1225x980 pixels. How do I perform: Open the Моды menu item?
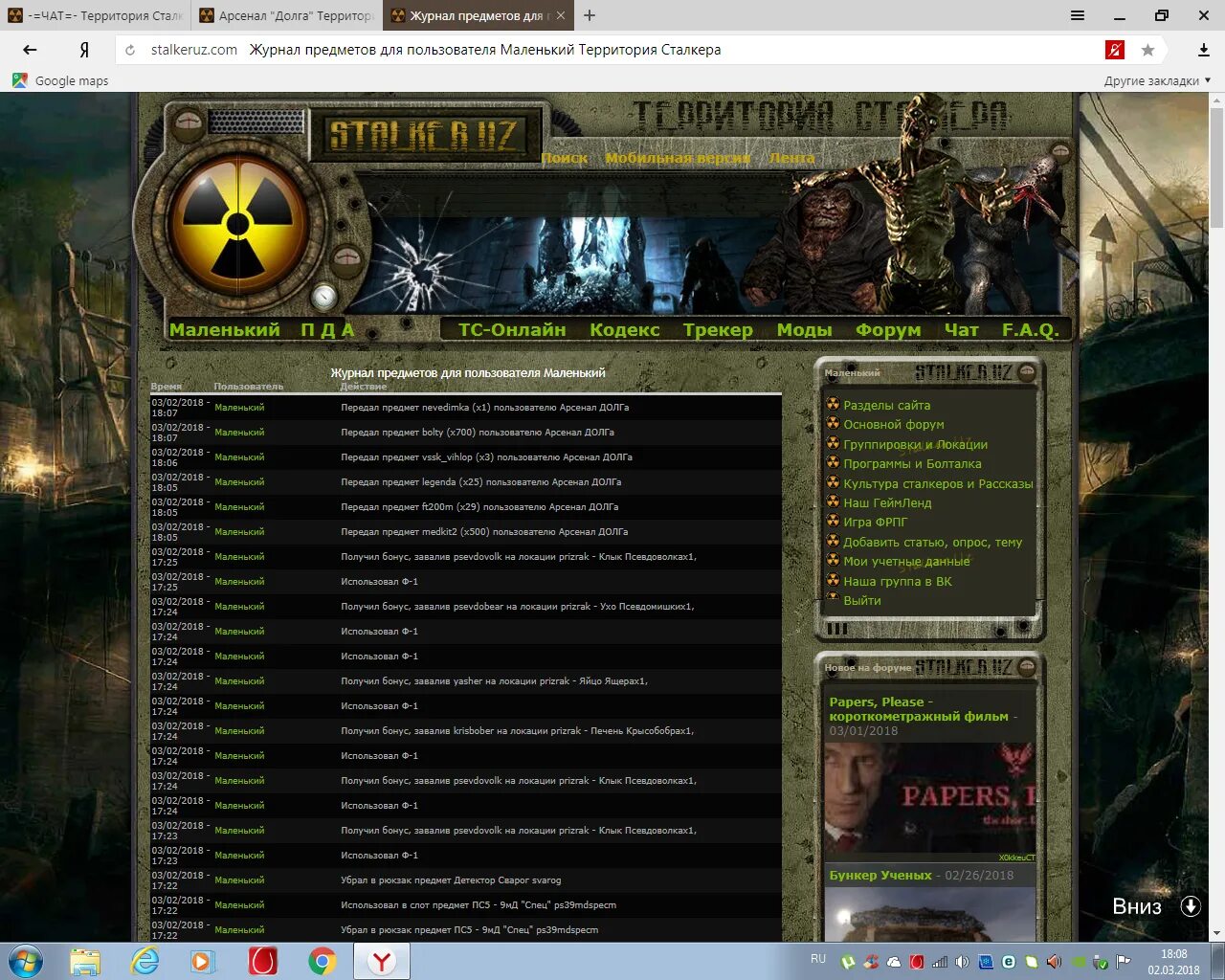click(x=804, y=330)
